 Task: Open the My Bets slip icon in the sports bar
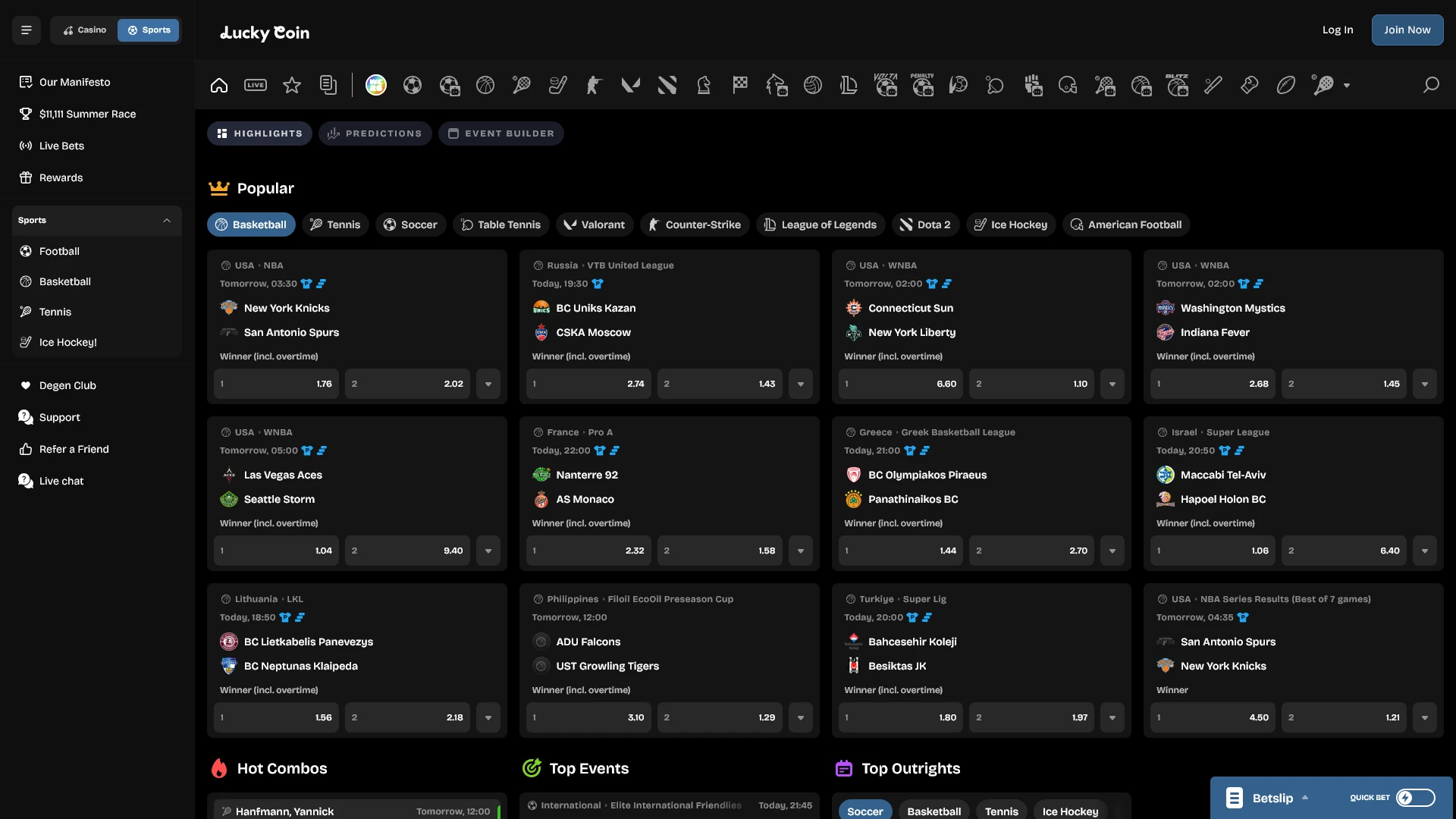(x=328, y=85)
